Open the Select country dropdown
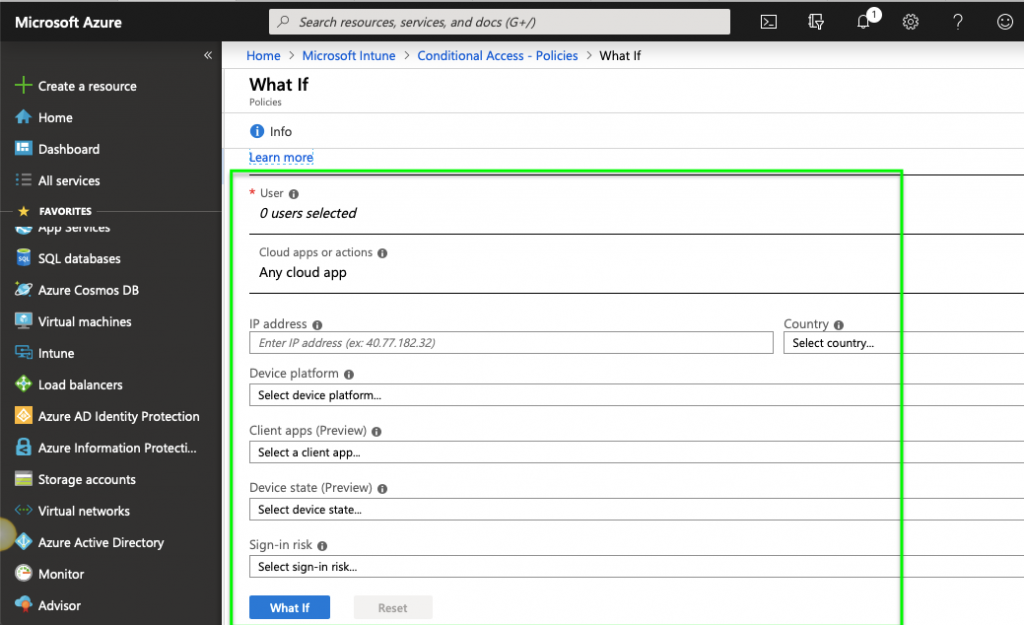 [x=904, y=343]
